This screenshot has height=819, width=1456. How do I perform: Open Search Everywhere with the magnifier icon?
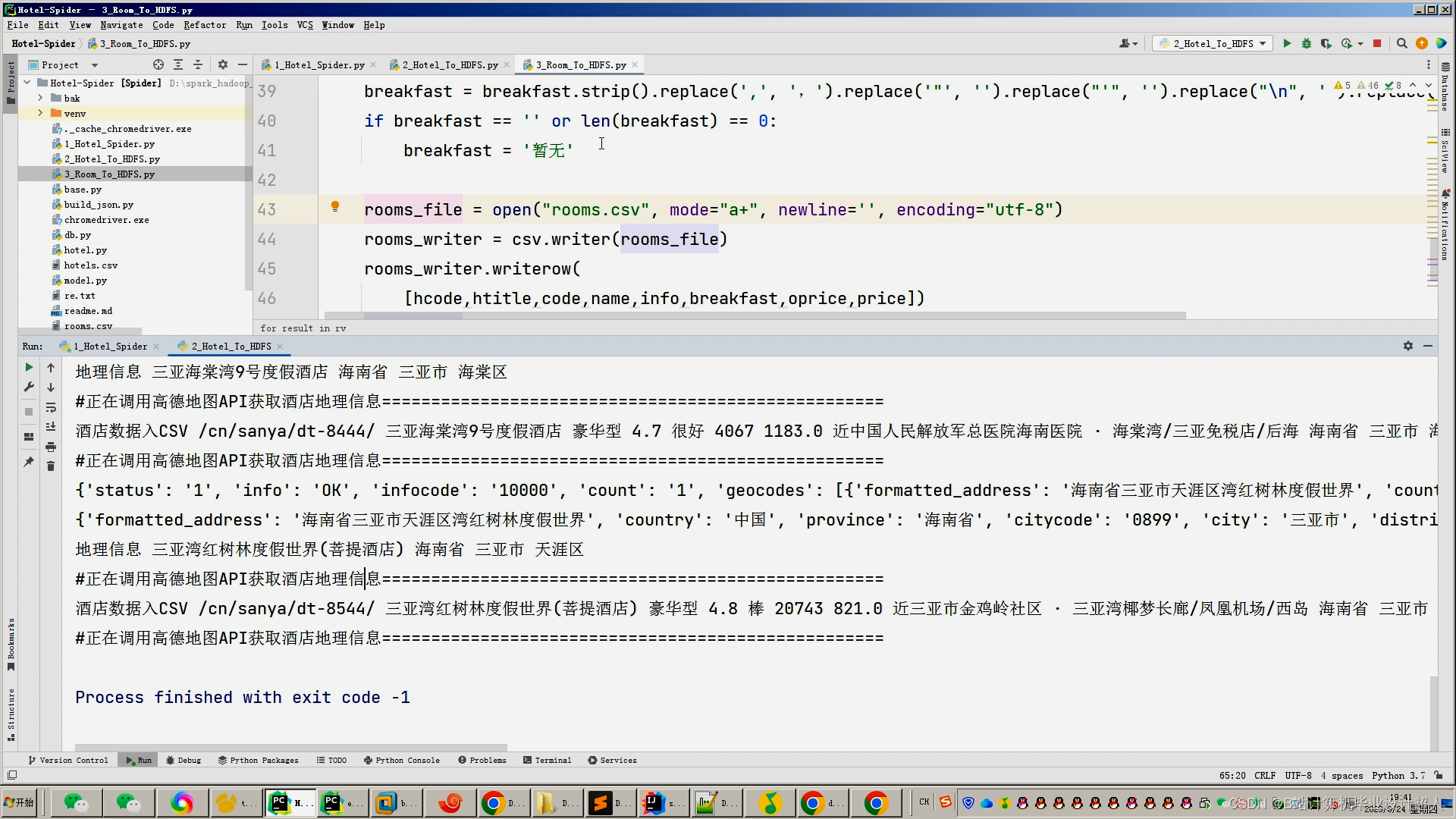click(1401, 43)
